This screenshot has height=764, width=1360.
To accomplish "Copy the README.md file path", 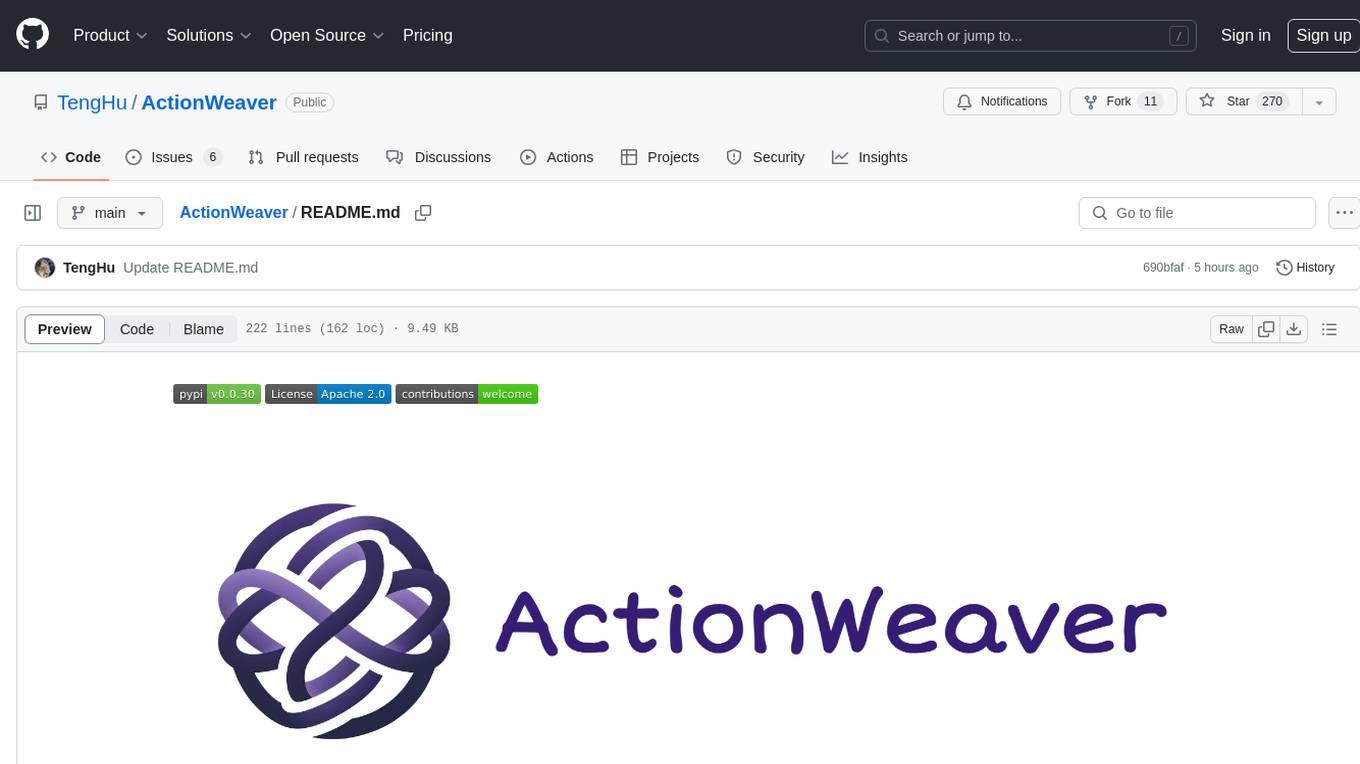I will (423, 213).
